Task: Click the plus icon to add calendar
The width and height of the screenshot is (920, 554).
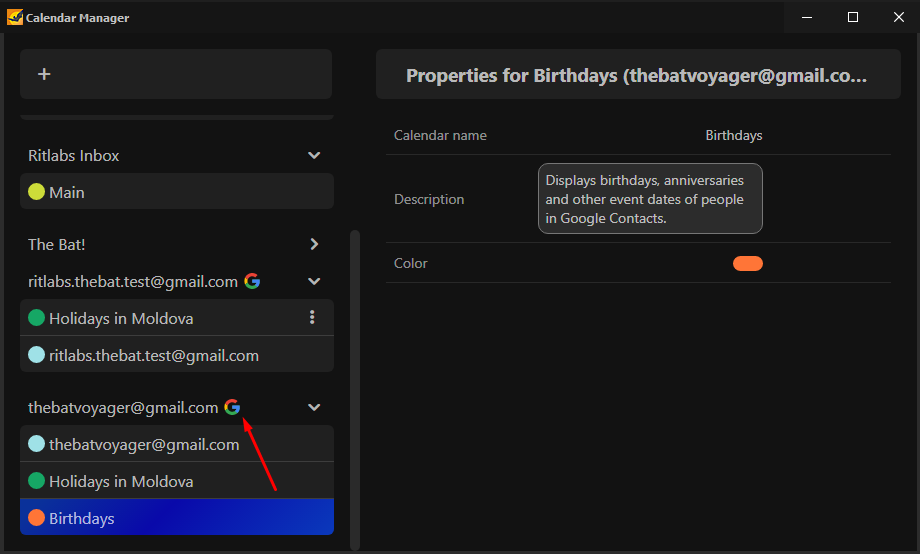Action: pos(44,74)
